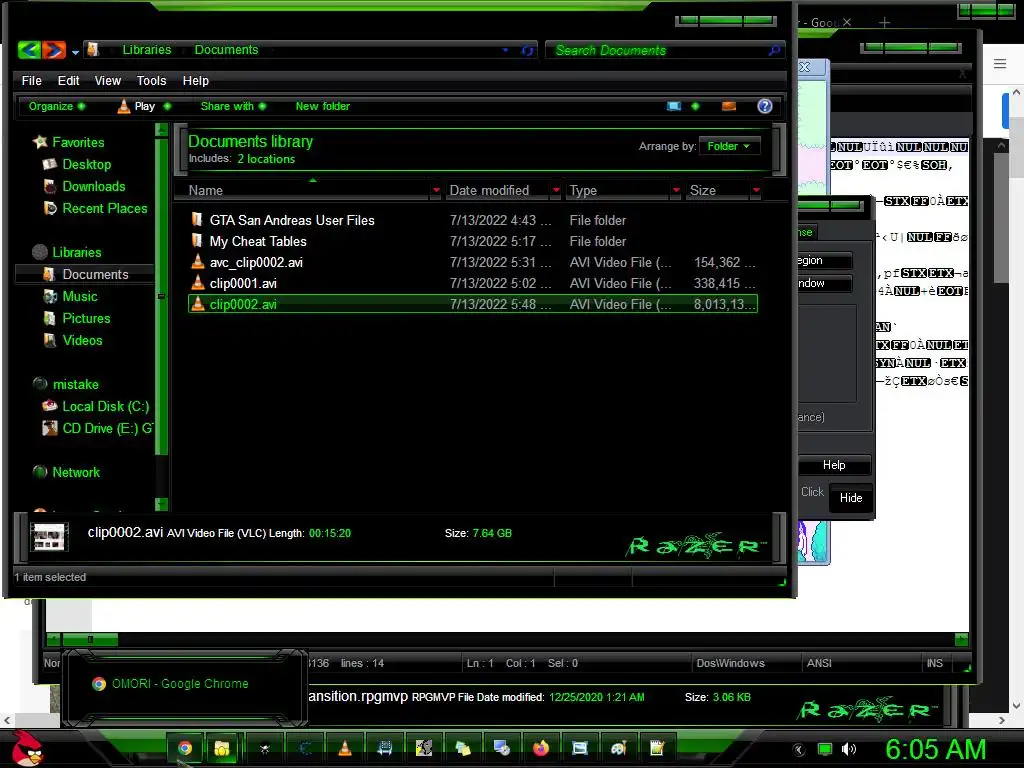1024x768 pixels.
Task: Click the VLC cone icon beside Play
Action: 123,106
